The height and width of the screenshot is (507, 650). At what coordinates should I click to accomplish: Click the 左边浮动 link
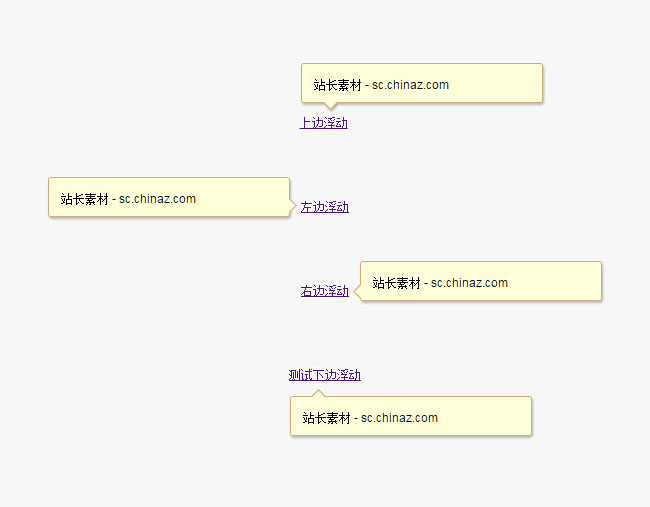(324, 207)
